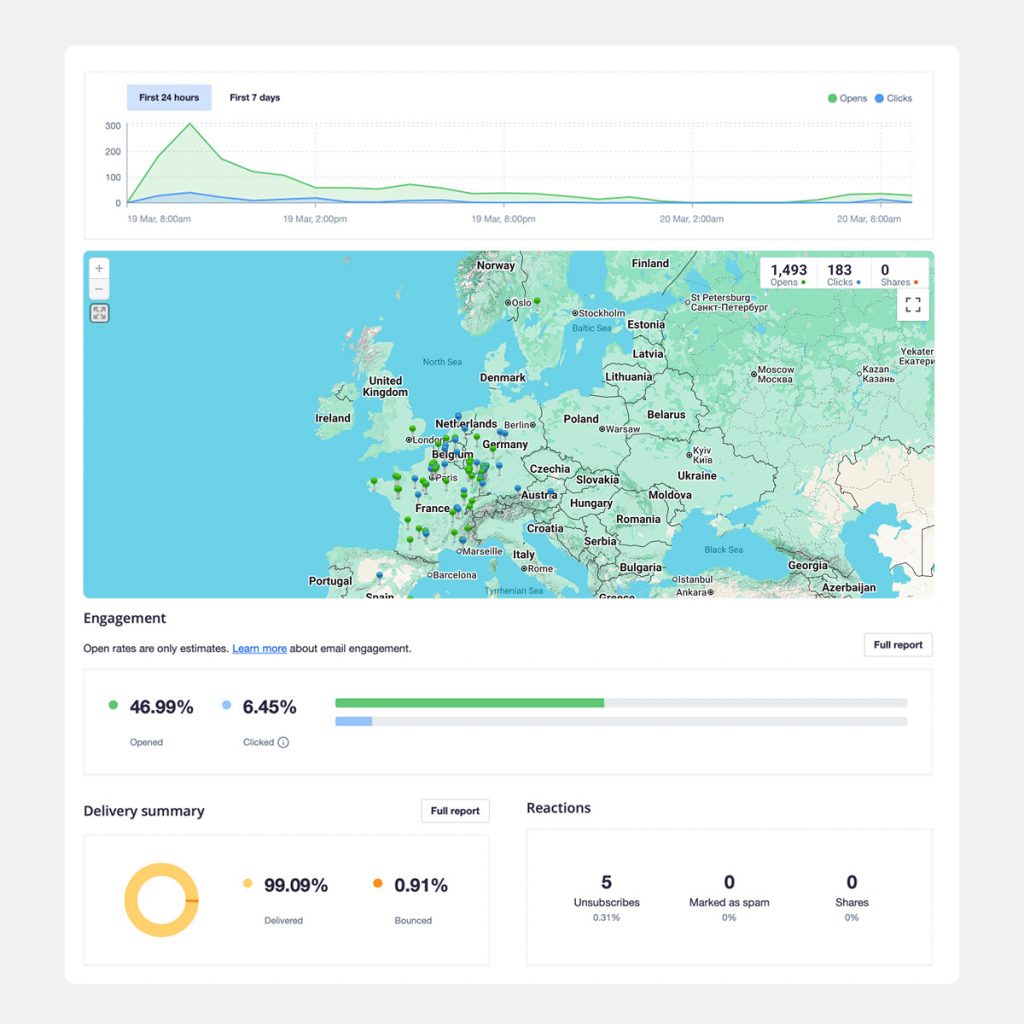Click the info icon beside Clicked
The image size is (1024, 1024).
(x=283, y=743)
